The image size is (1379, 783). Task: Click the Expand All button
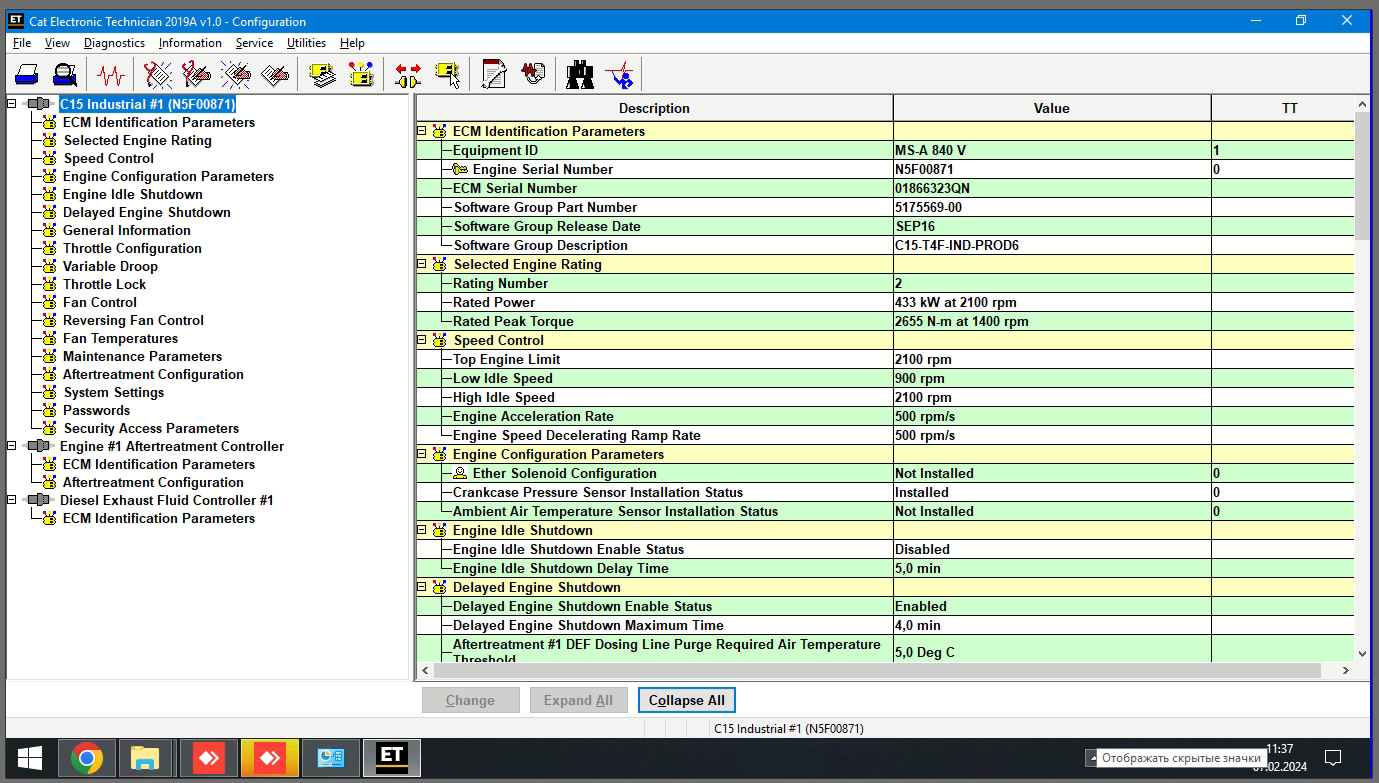tap(578, 700)
